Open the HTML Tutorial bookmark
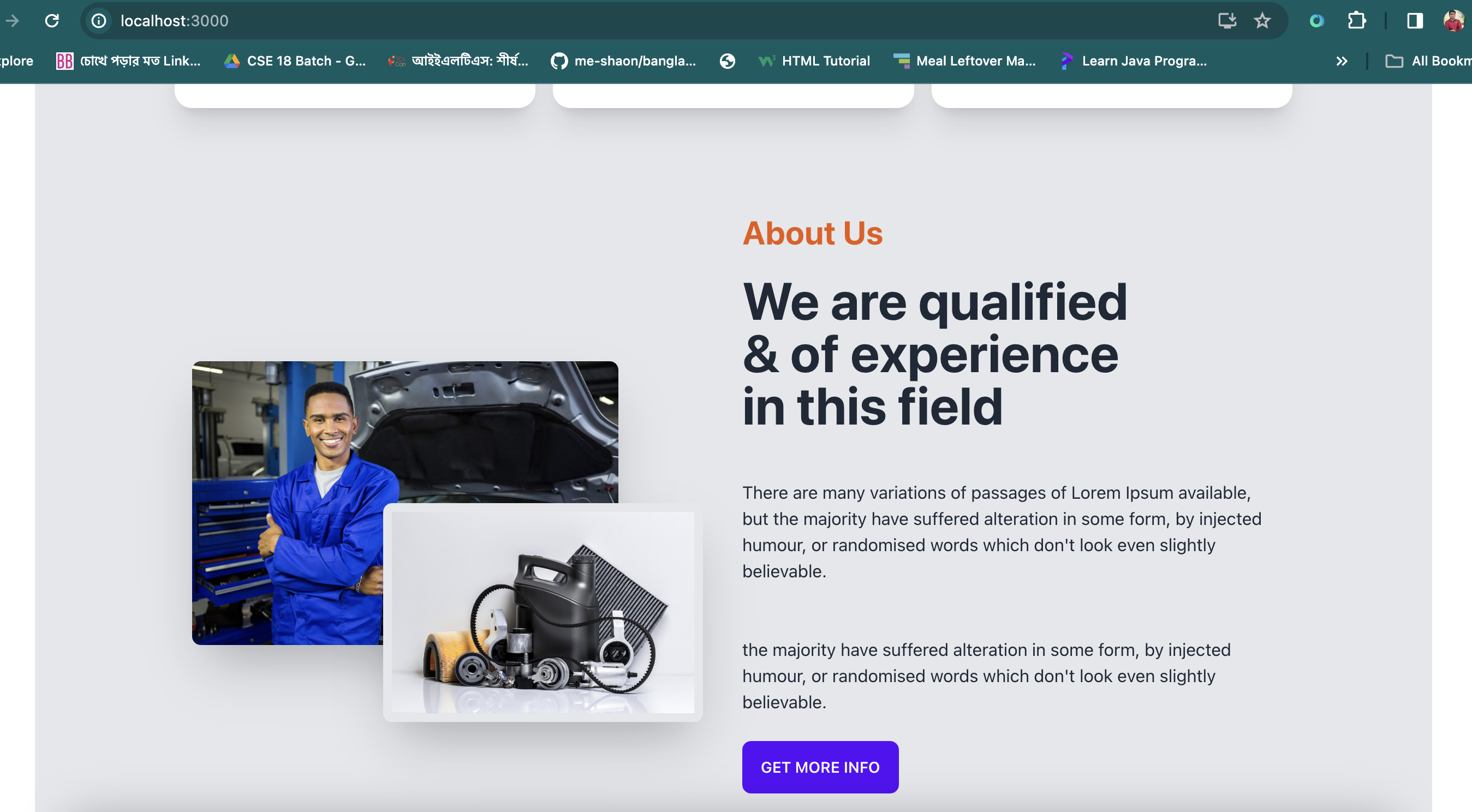Screen dimensions: 1472x812 tap(814, 61)
